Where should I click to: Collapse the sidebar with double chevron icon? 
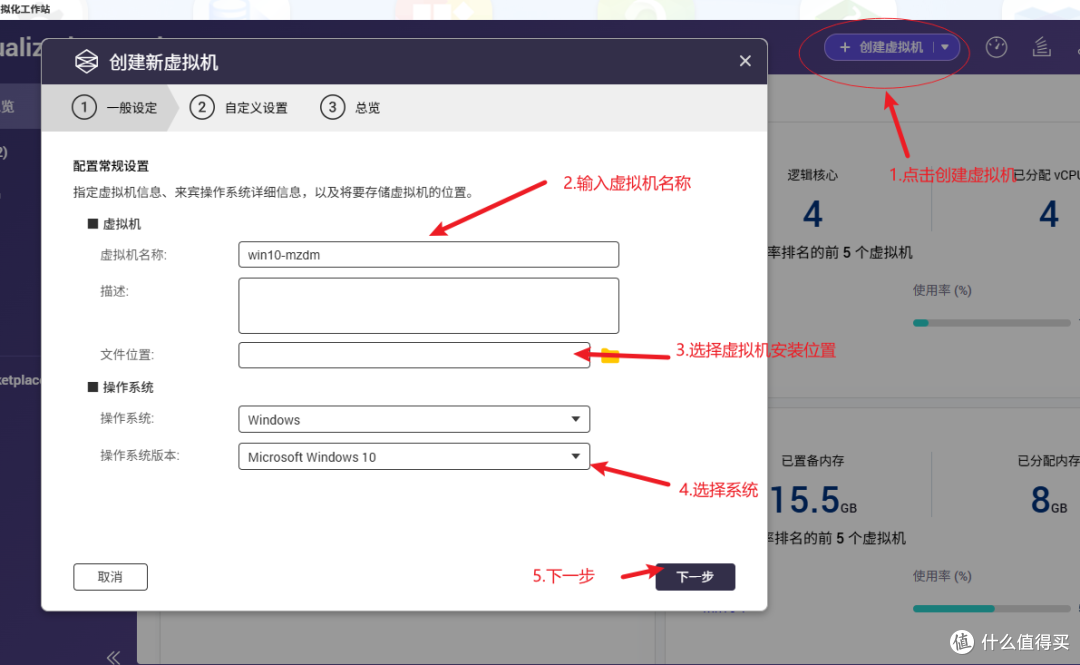point(114,657)
